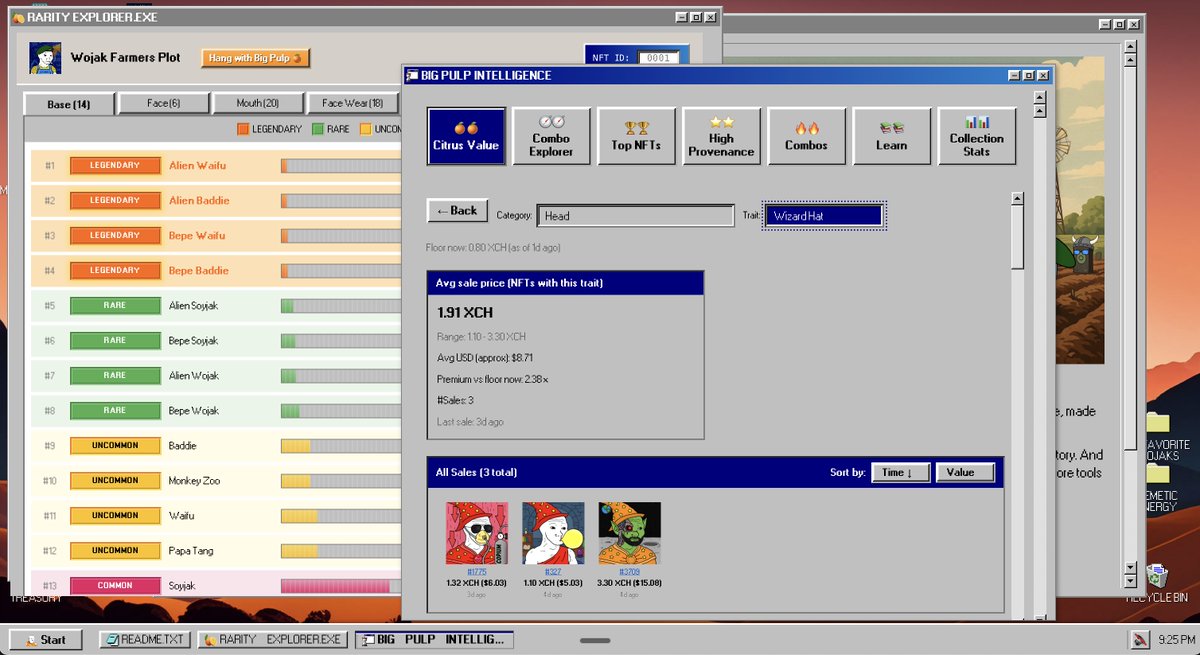Image resolution: width=1200 pixels, height=655 pixels.
Task: Sort sales by Value
Action: click(x=965, y=472)
